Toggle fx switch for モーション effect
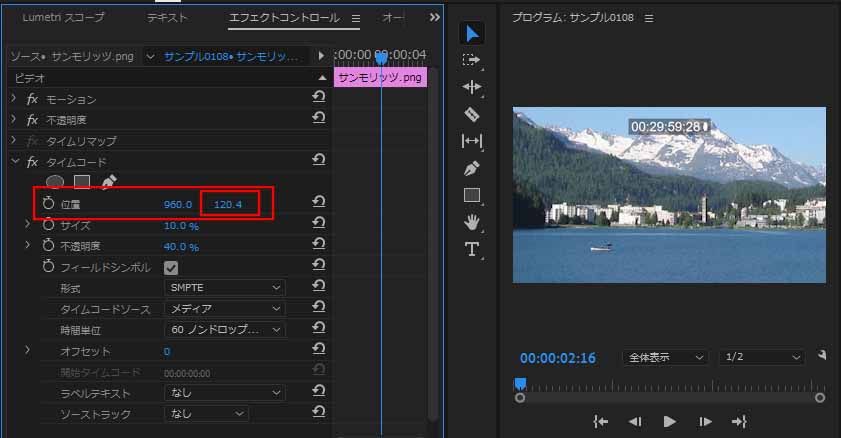Viewport: 841px width, 438px height. (x=32, y=99)
